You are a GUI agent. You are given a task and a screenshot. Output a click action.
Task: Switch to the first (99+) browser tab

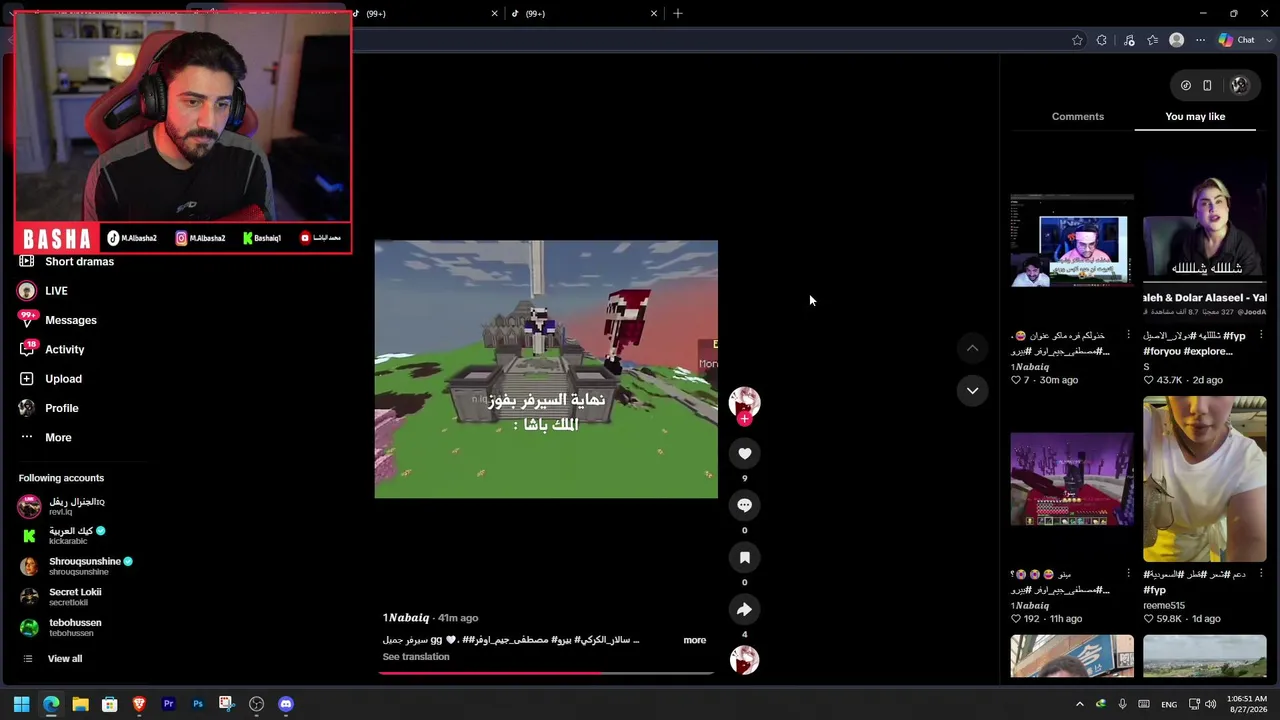424,13
